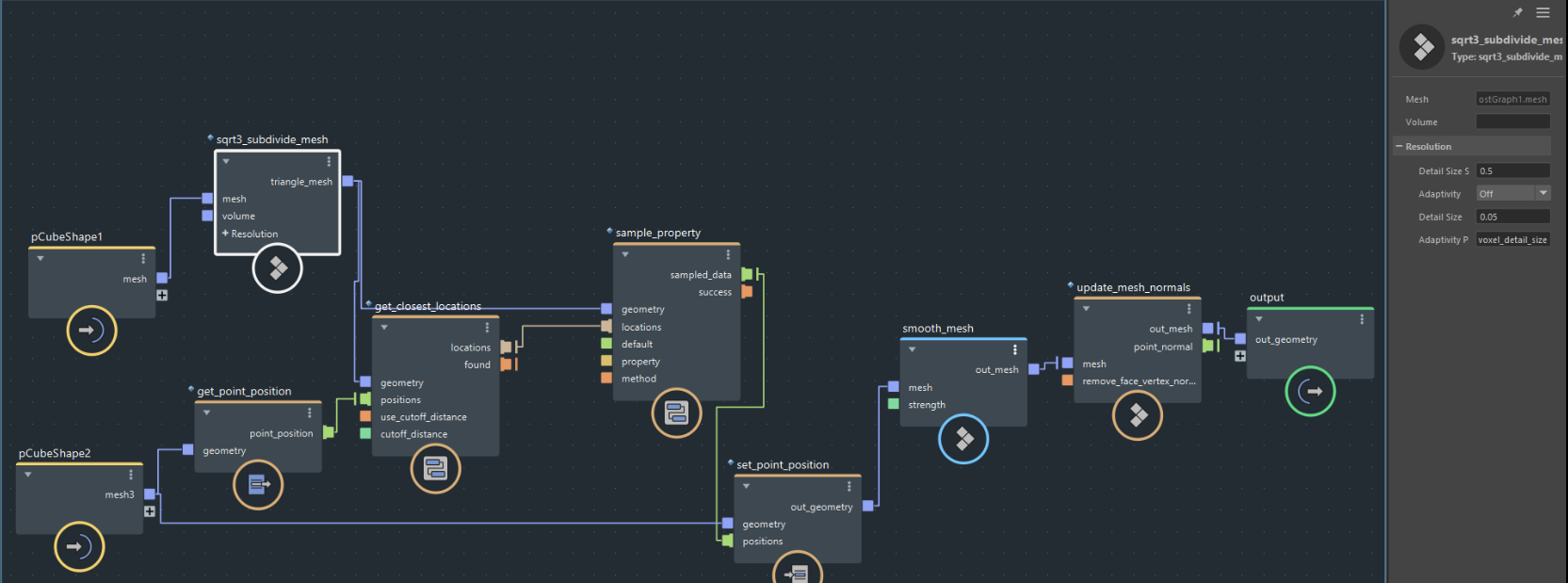Click the use_cutoff_distance input port
The height and width of the screenshot is (583, 1568).
point(365,416)
